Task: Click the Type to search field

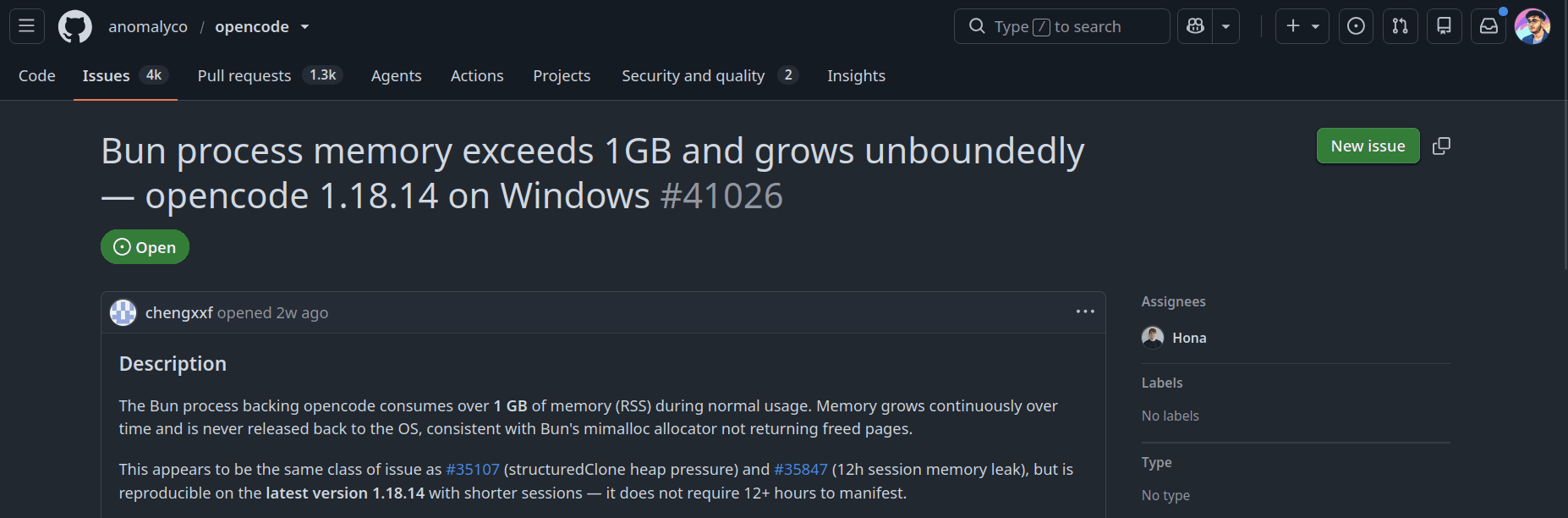Action: 1061,26
